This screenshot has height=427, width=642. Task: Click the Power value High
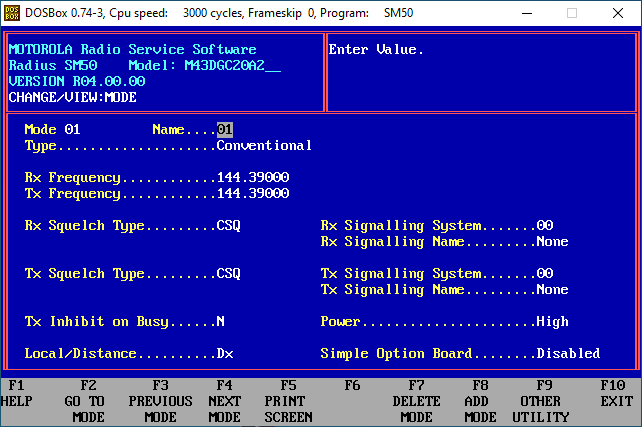pyautogui.click(x=552, y=322)
